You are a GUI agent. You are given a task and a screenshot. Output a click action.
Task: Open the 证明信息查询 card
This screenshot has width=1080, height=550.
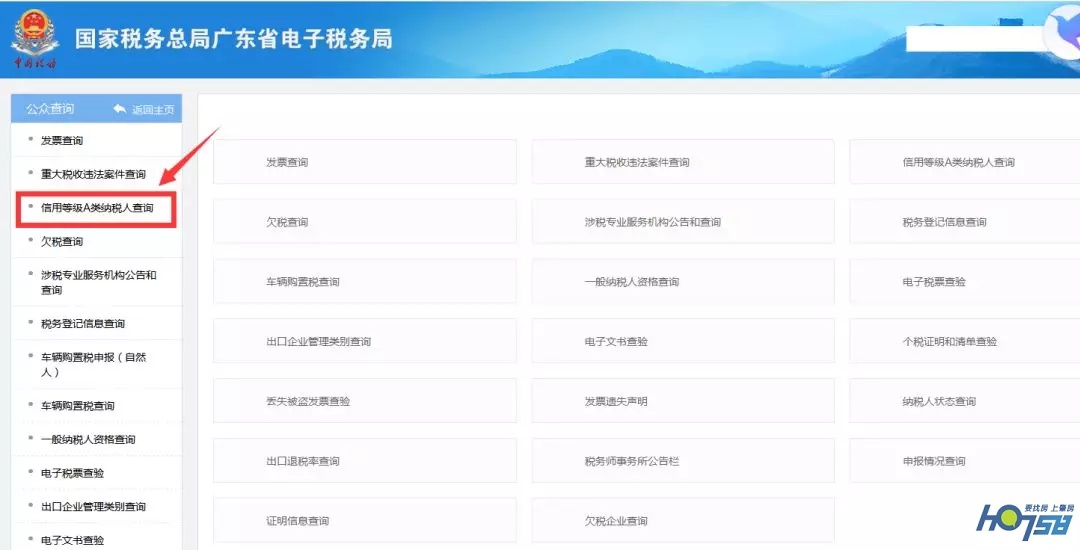(364, 520)
